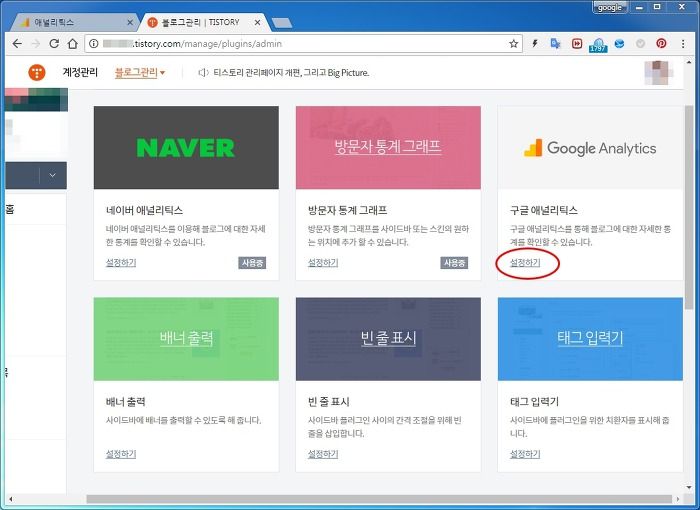Maximize the Chrome window
Image resolution: width=700 pixels, height=510 pixels.
(x=657, y=7)
